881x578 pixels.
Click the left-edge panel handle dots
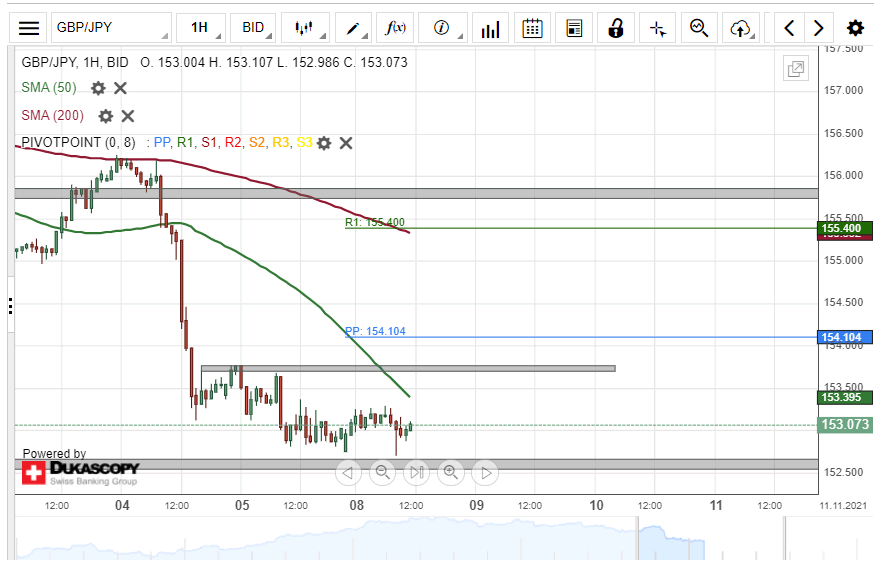(x=11, y=306)
